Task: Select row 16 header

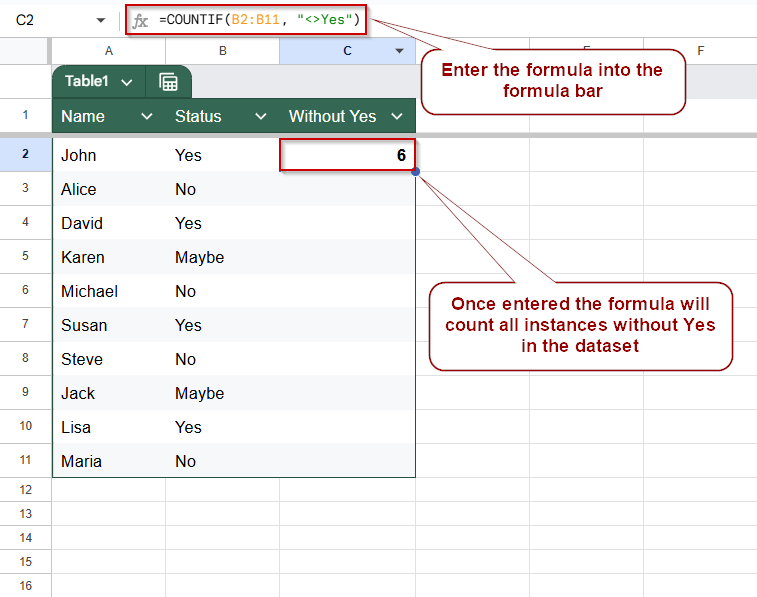Action: [x=25, y=585]
